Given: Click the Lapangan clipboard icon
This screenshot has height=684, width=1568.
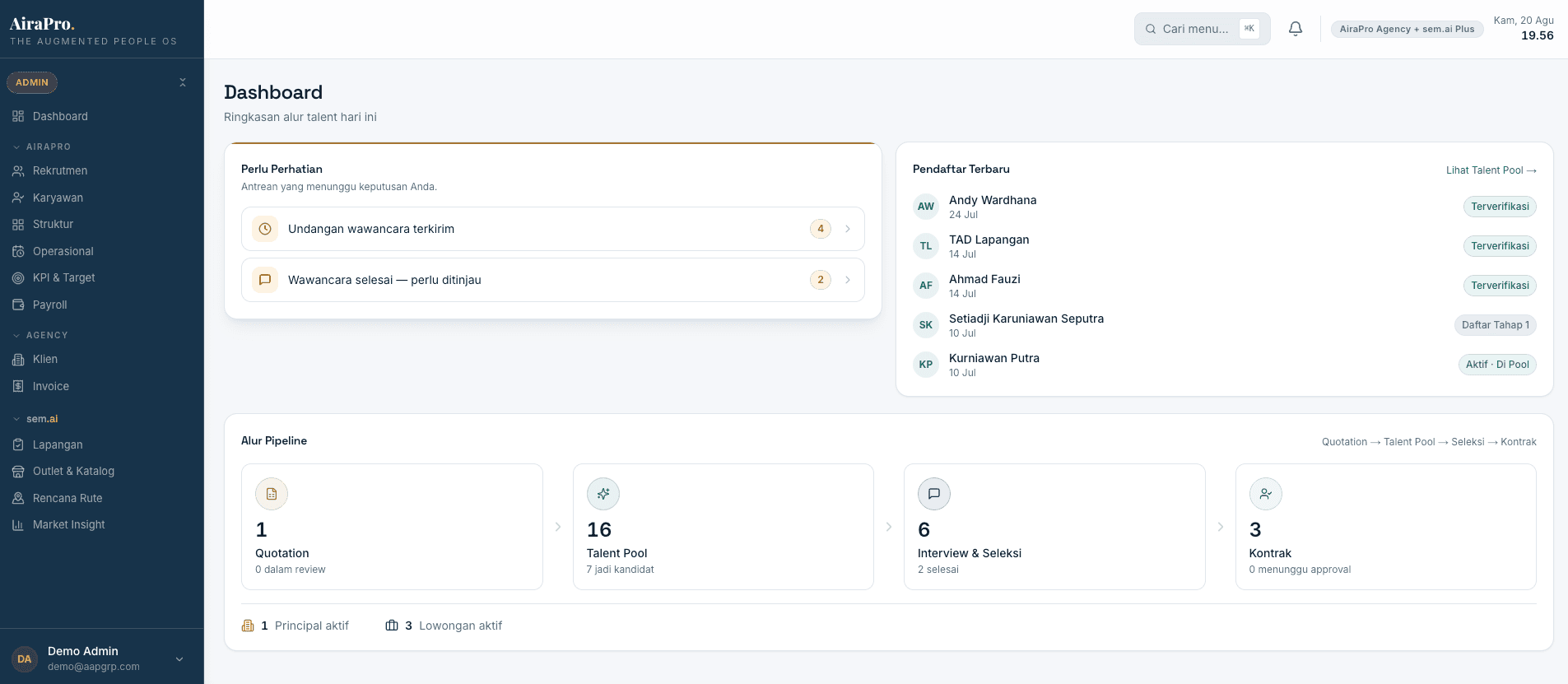Looking at the screenshot, I should [x=18, y=444].
